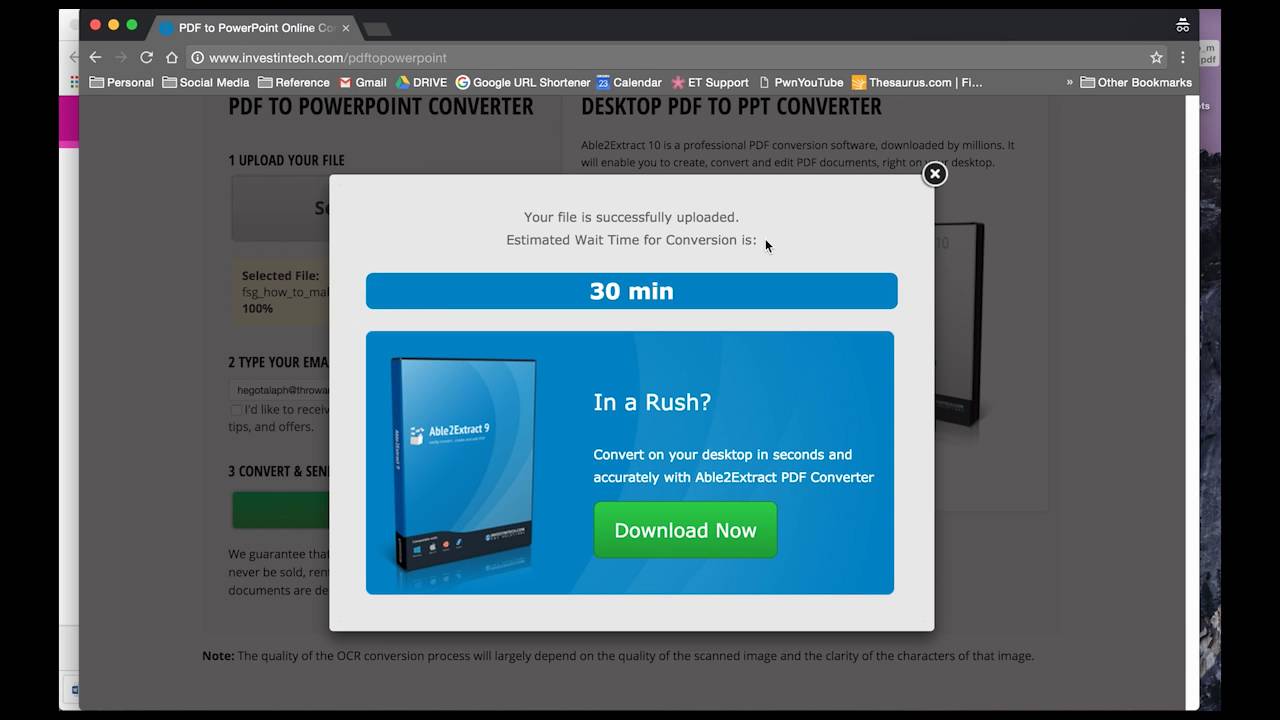
Task: Open a new tab with the blank tab button
Action: coord(376,29)
